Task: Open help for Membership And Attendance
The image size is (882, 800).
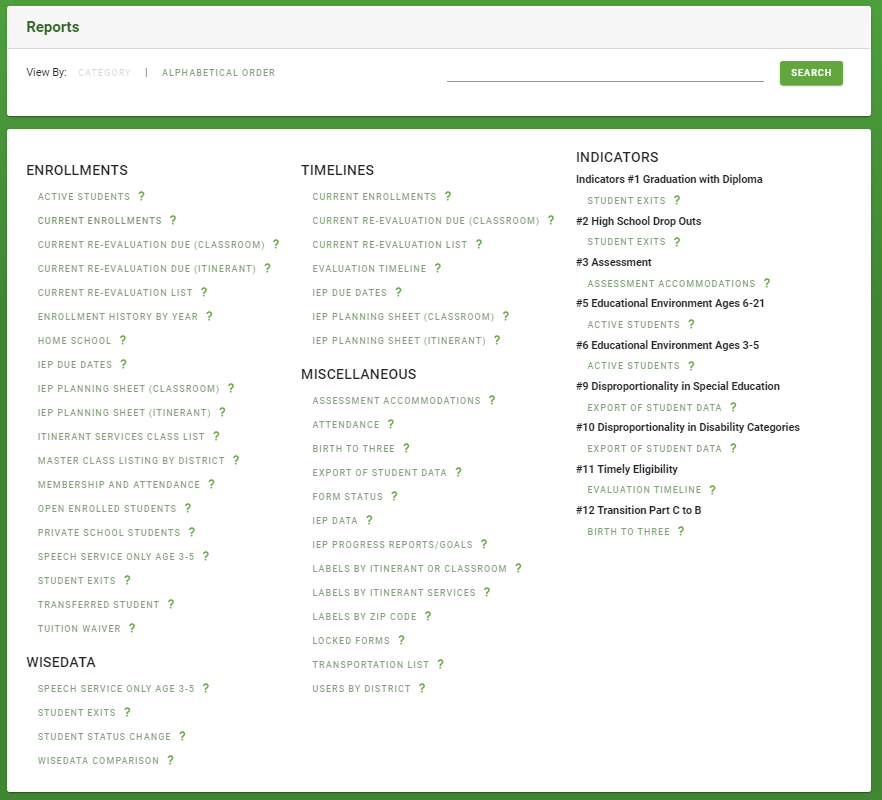Action: point(212,484)
